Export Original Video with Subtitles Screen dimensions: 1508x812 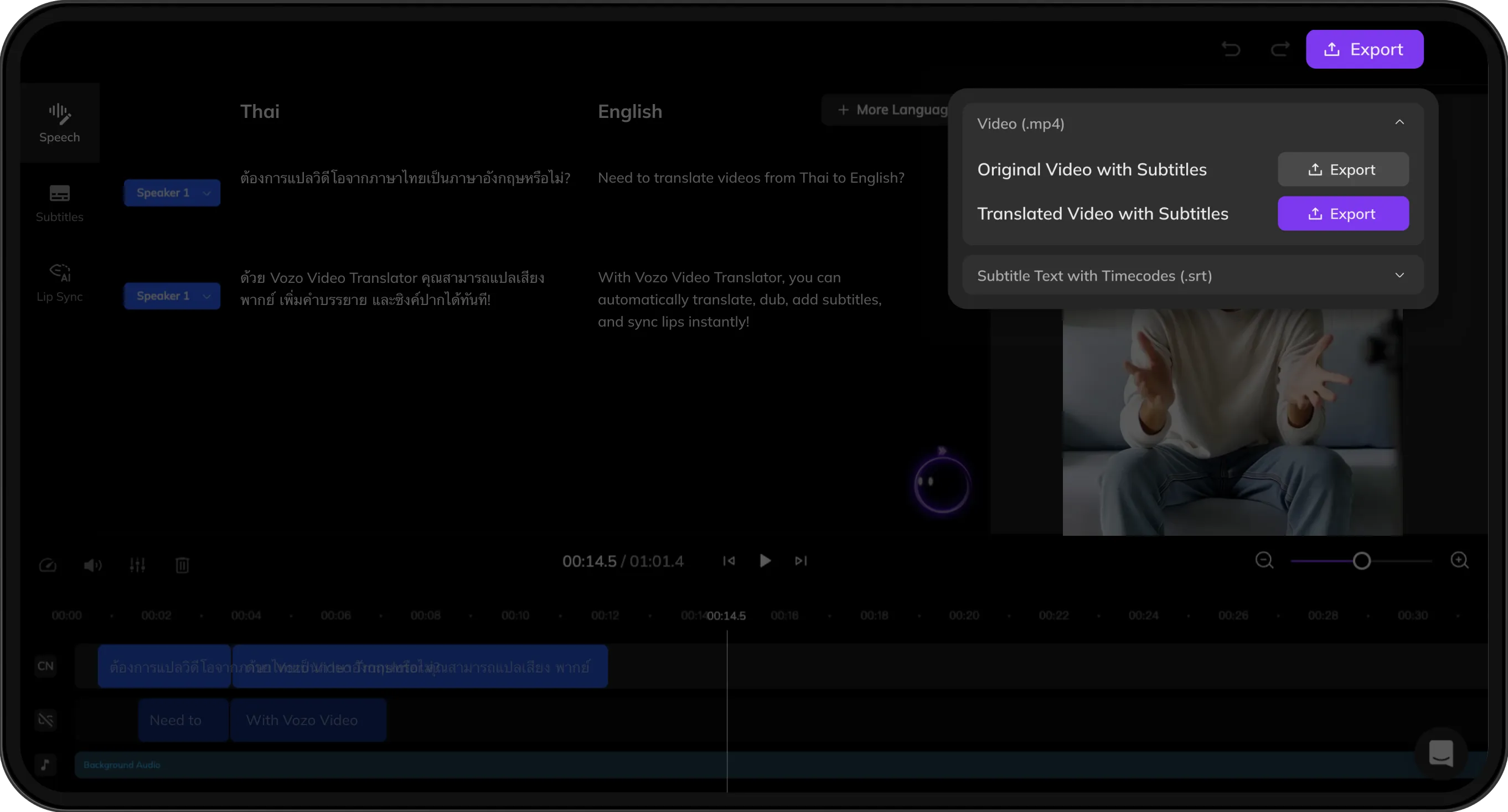tap(1343, 169)
